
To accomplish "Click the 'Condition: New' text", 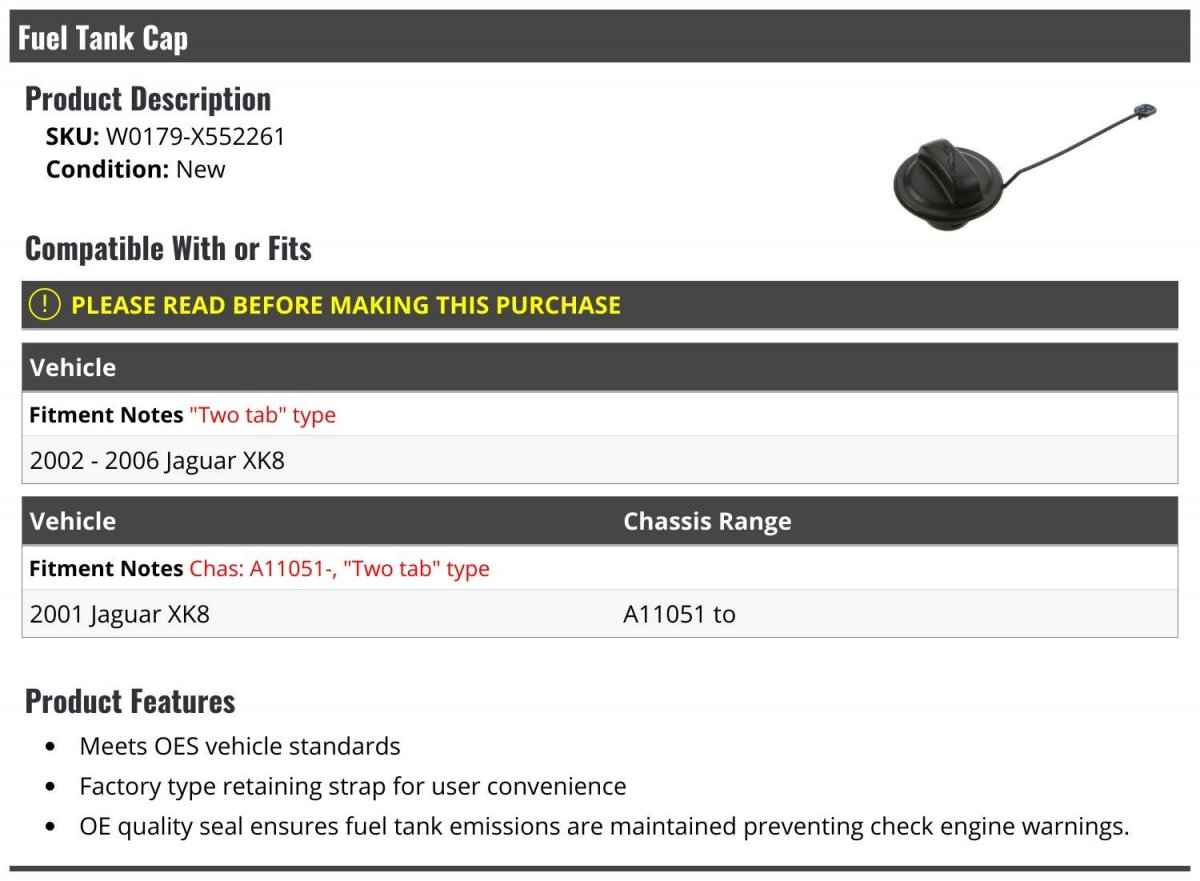I will click(136, 169).
